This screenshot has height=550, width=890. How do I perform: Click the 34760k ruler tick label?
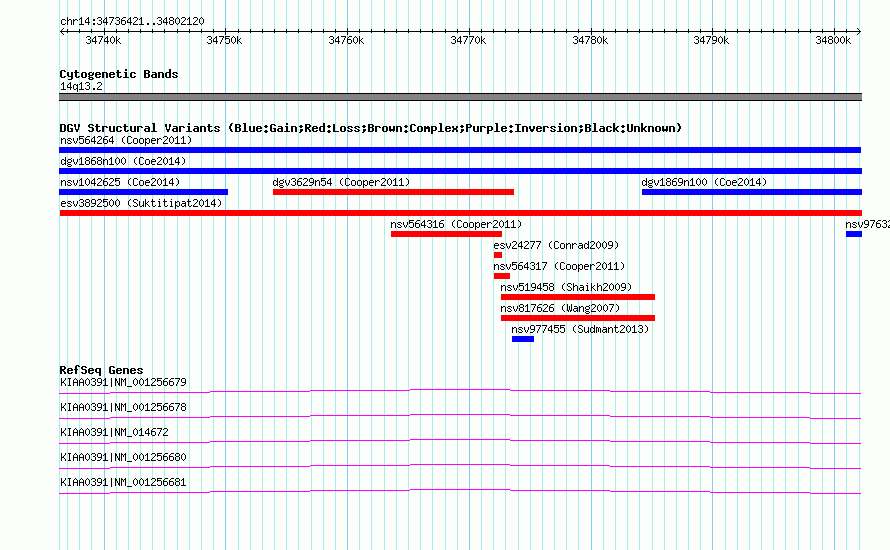[346, 40]
